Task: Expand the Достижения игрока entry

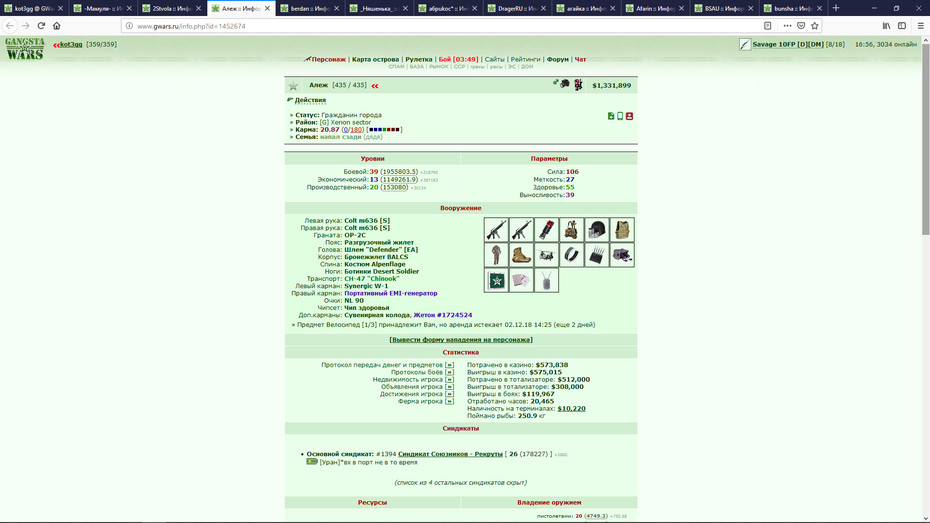Action: pyautogui.click(x=449, y=394)
